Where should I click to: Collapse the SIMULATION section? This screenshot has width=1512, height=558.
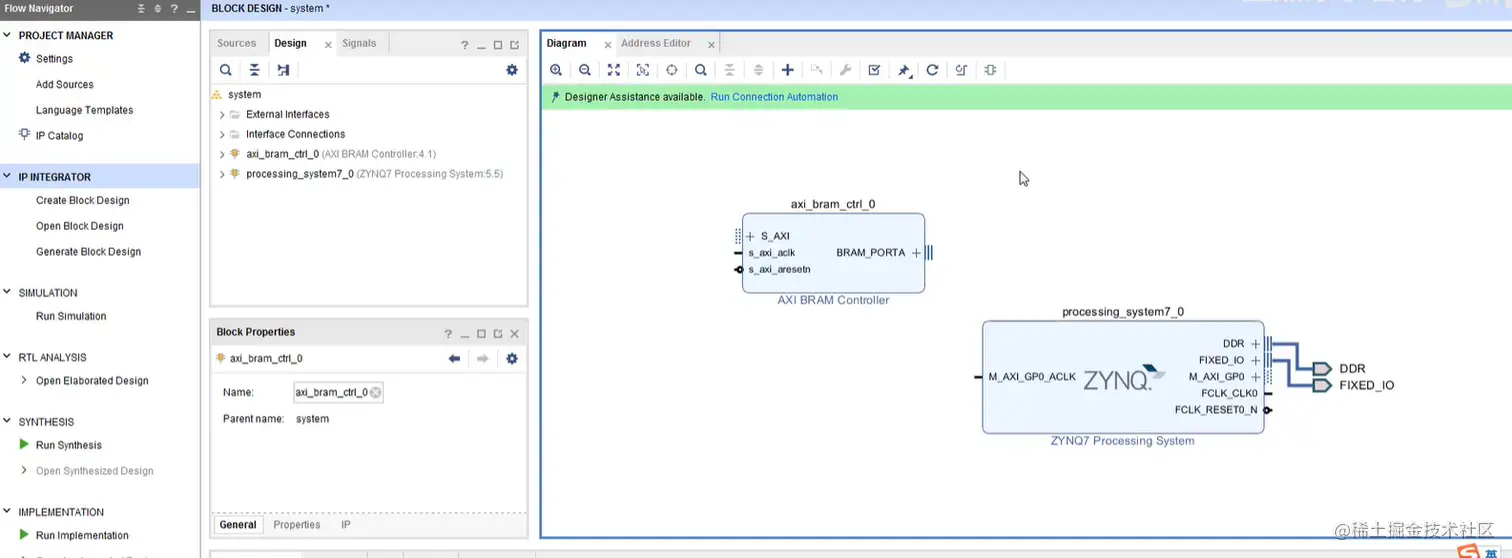[8, 293]
